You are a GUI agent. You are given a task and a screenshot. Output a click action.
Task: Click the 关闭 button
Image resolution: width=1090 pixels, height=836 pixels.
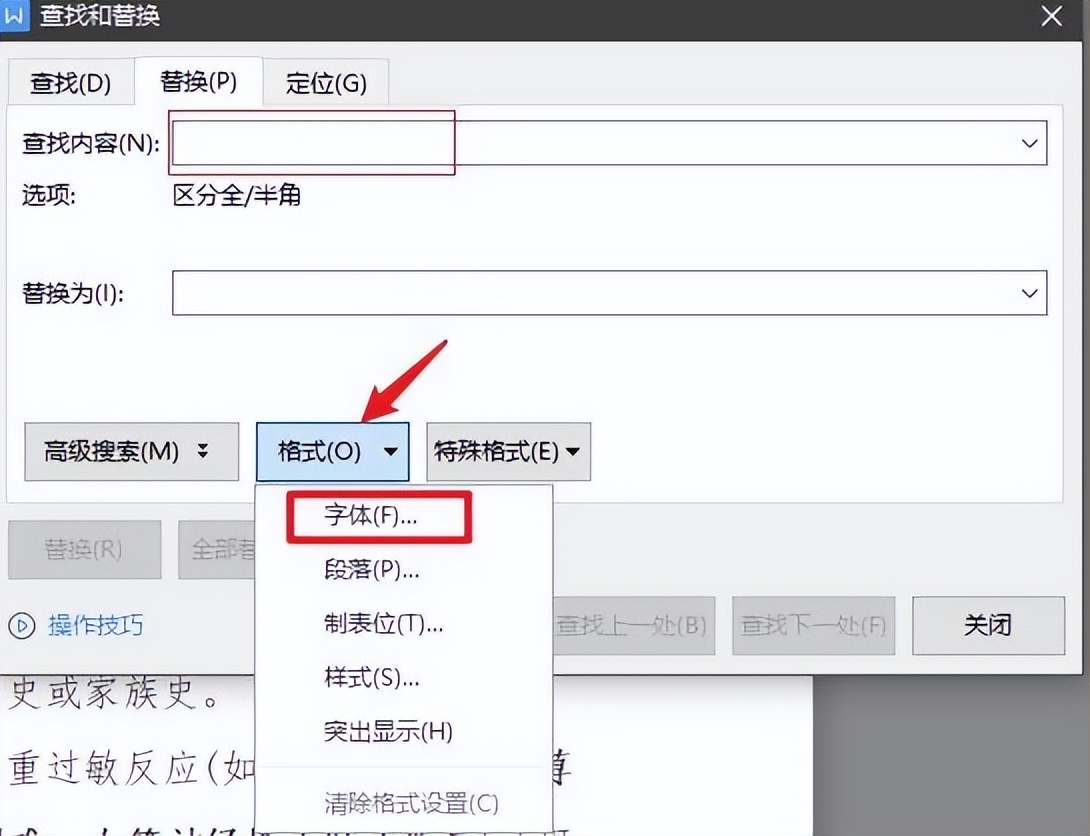(988, 626)
